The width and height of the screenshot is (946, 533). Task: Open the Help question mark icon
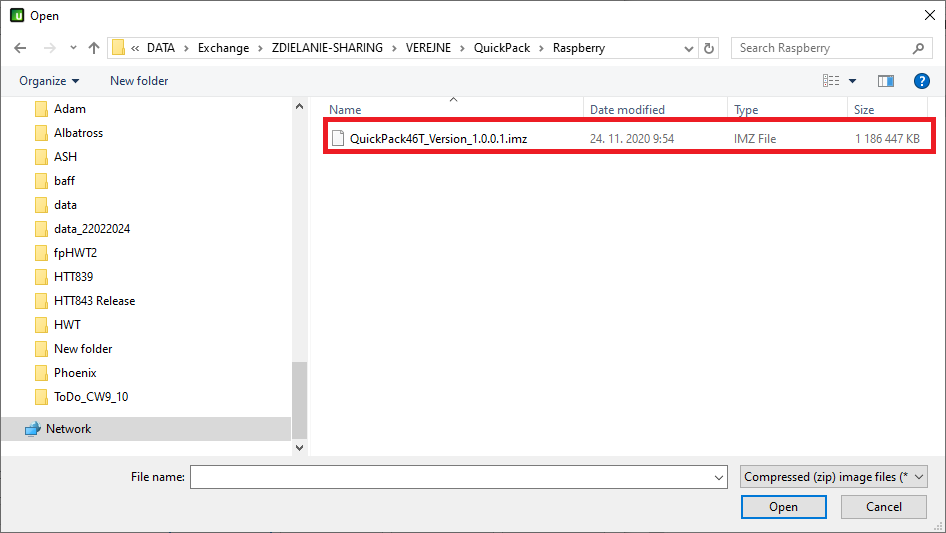tap(922, 81)
